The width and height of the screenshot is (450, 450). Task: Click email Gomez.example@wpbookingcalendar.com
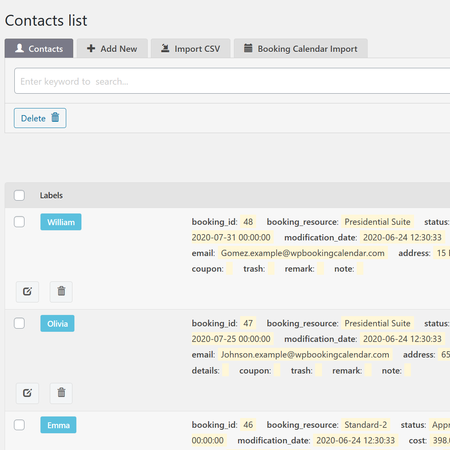tap(303, 253)
